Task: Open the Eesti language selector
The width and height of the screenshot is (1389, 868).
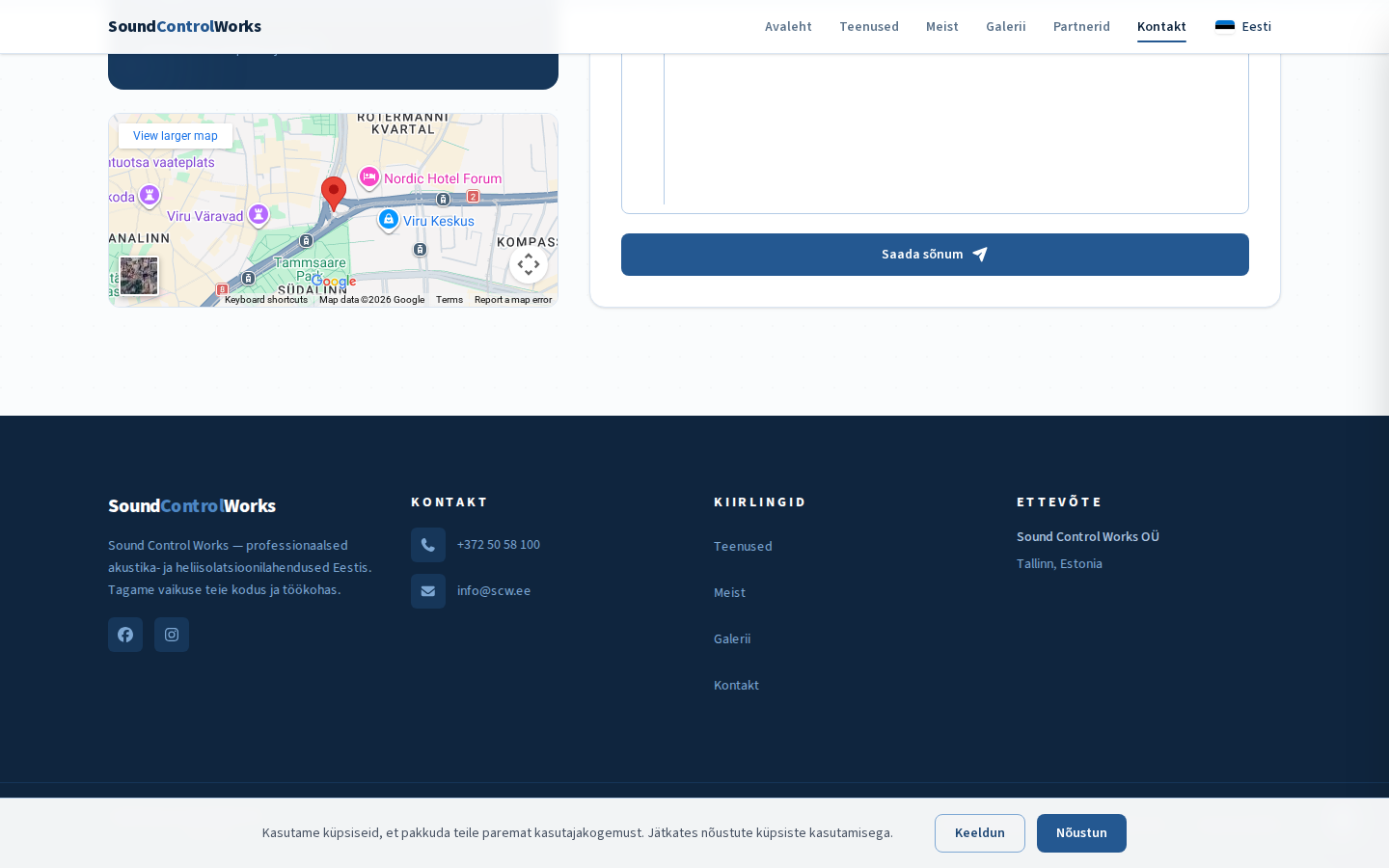Action: 1243,26
